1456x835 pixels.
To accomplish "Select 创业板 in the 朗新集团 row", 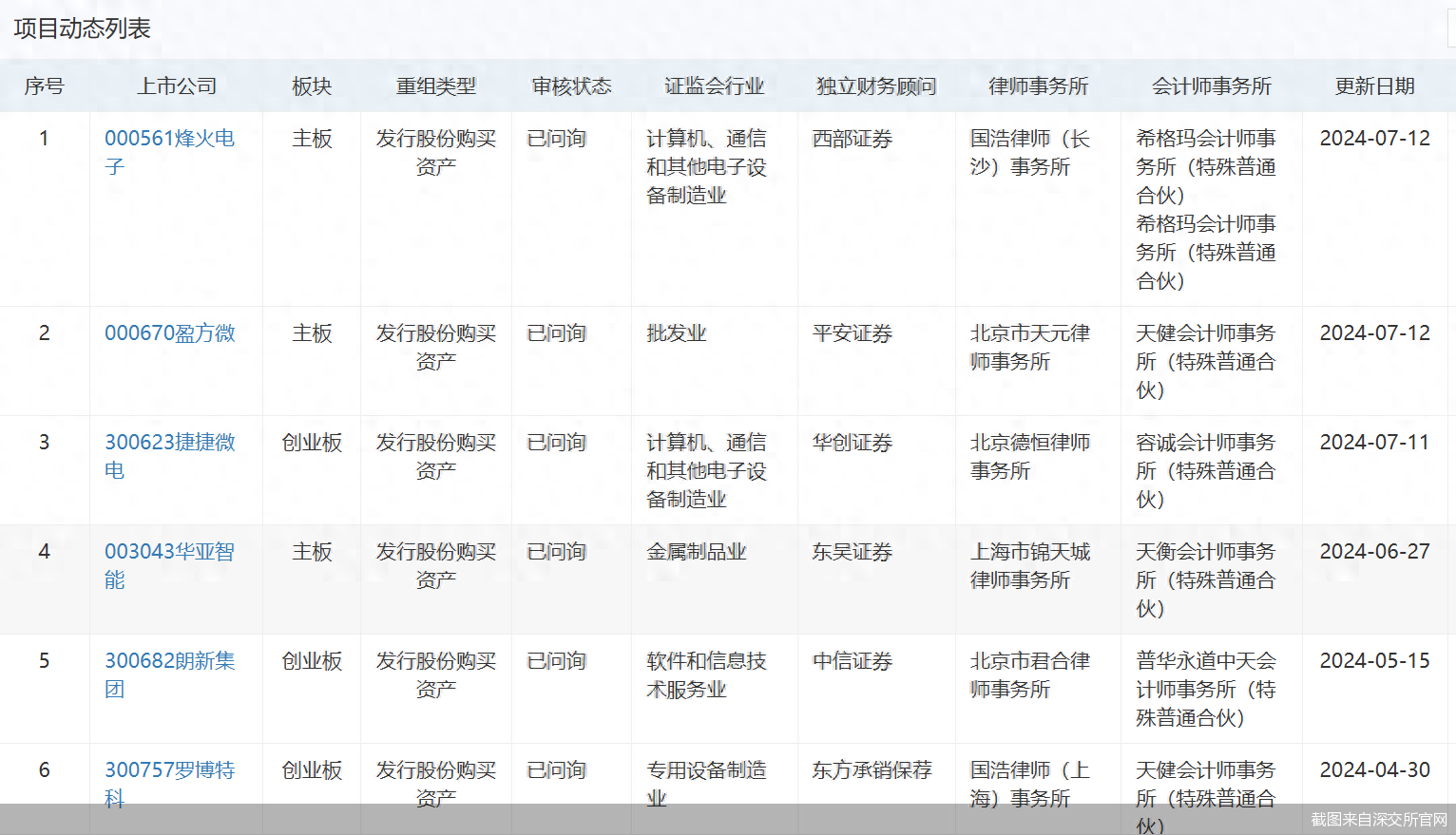I will tap(312, 661).
